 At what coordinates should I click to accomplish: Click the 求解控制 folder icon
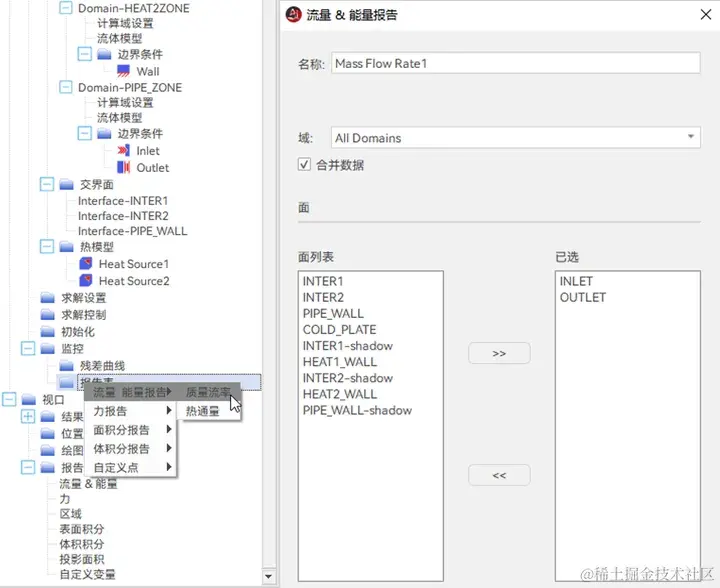pos(47,315)
